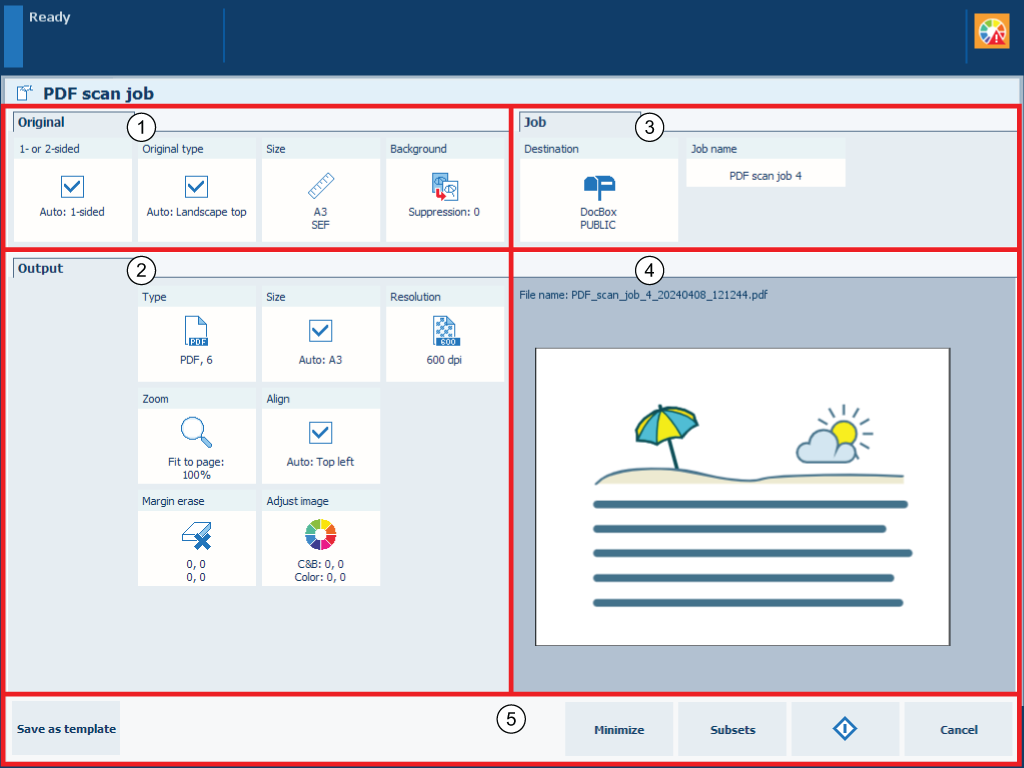
Task: Click the beach scan preview thumbnail
Action: 742,496
